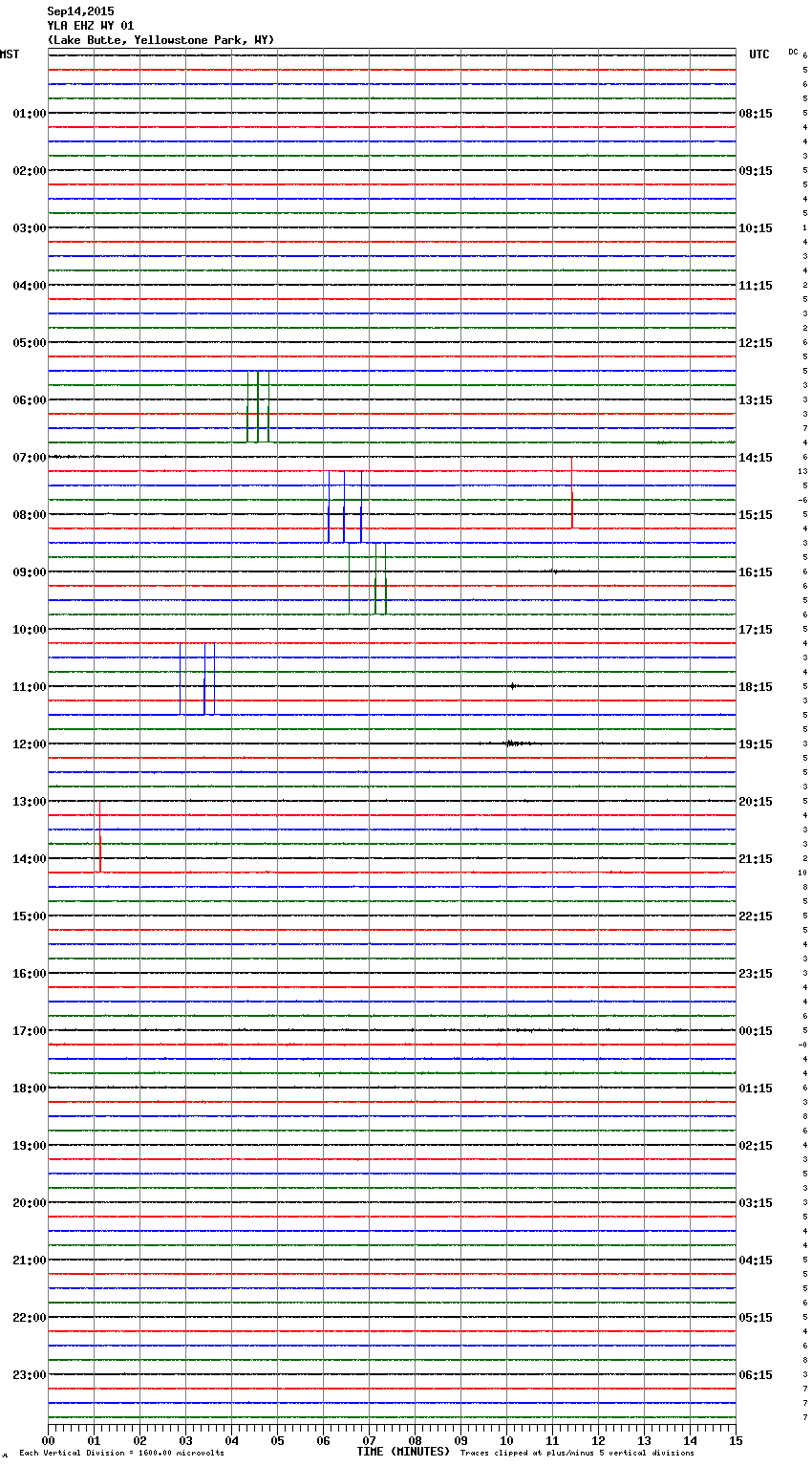Click the 13:15 UTC time label
812x1466 pixels.
(x=756, y=400)
